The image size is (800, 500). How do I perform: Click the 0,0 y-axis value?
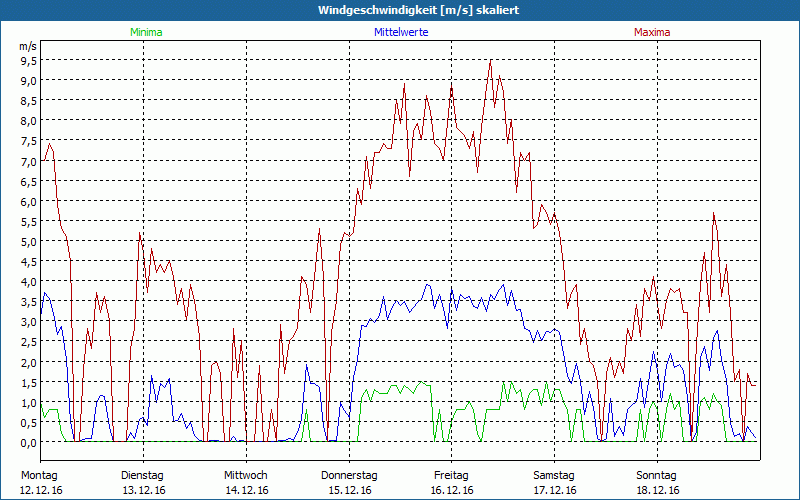pyautogui.click(x=29, y=442)
